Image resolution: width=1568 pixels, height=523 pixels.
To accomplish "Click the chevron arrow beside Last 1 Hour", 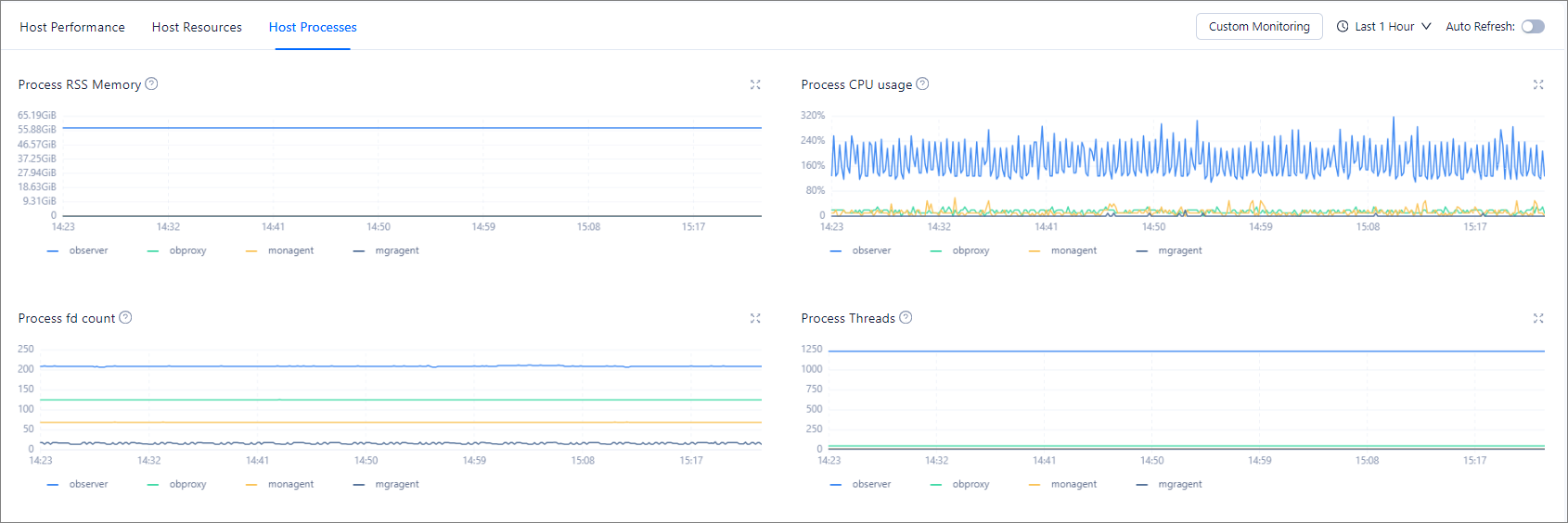I will [1426, 27].
